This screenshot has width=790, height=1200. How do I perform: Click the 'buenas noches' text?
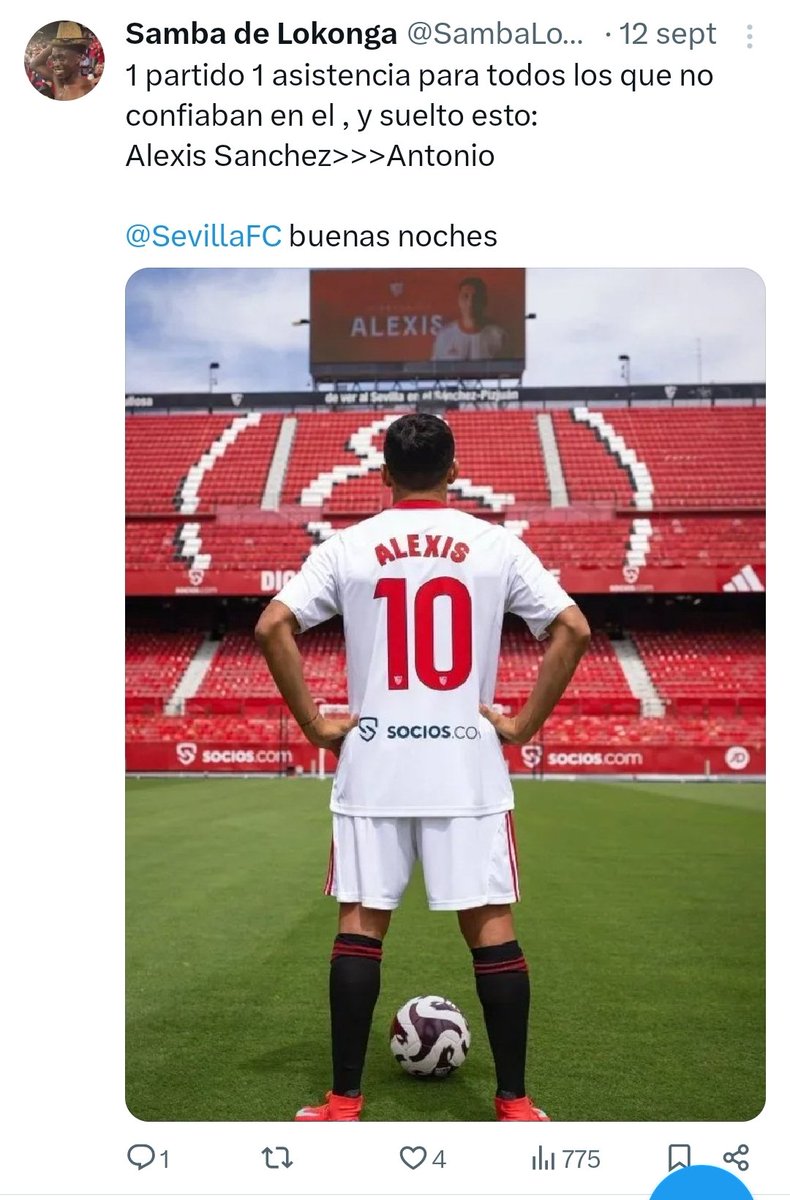click(393, 236)
